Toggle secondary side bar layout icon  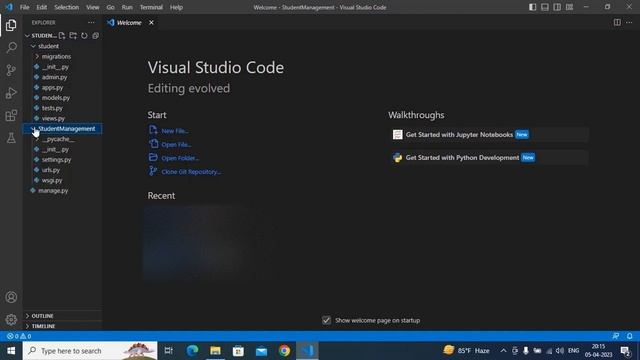pos(557,7)
